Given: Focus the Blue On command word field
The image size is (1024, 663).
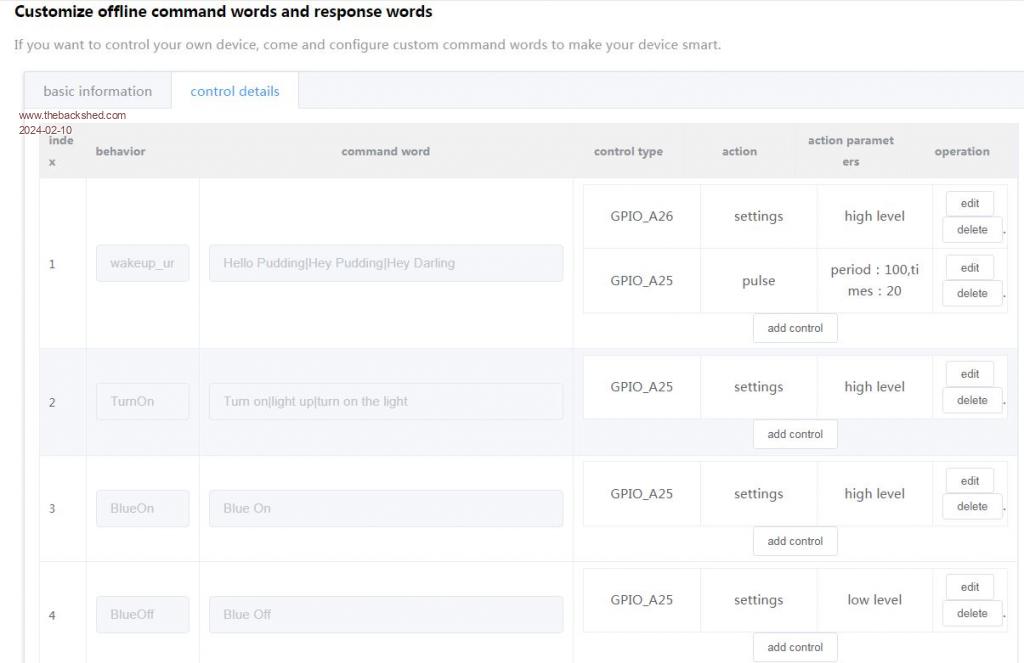Looking at the screenshot, I should tap(385, 508).
